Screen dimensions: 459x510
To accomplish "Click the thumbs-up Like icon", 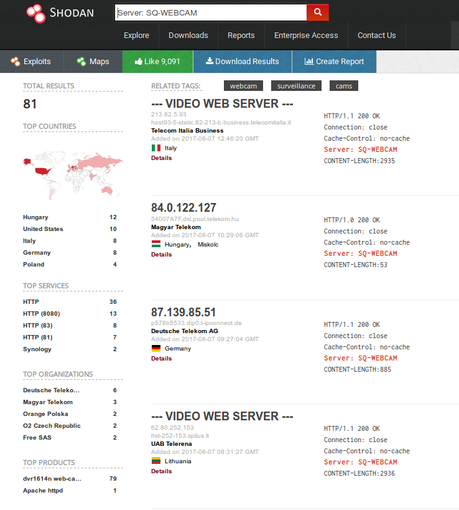I will [x=138, y=61].
